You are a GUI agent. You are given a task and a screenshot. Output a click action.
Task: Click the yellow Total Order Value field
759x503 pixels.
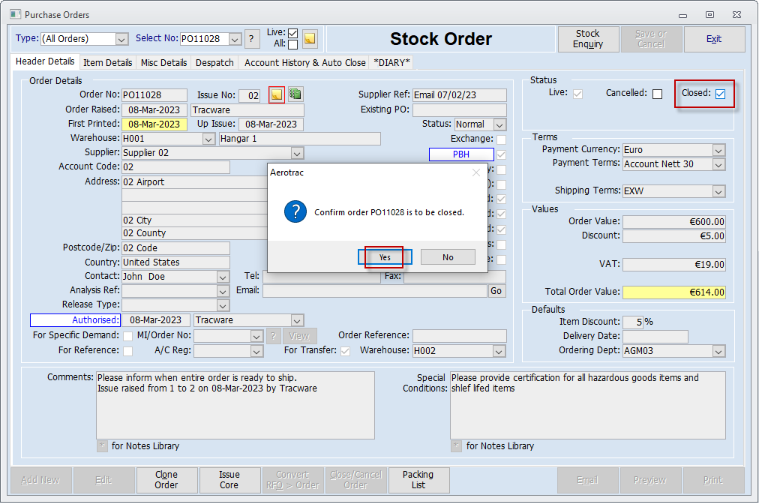tap(674, 292)
